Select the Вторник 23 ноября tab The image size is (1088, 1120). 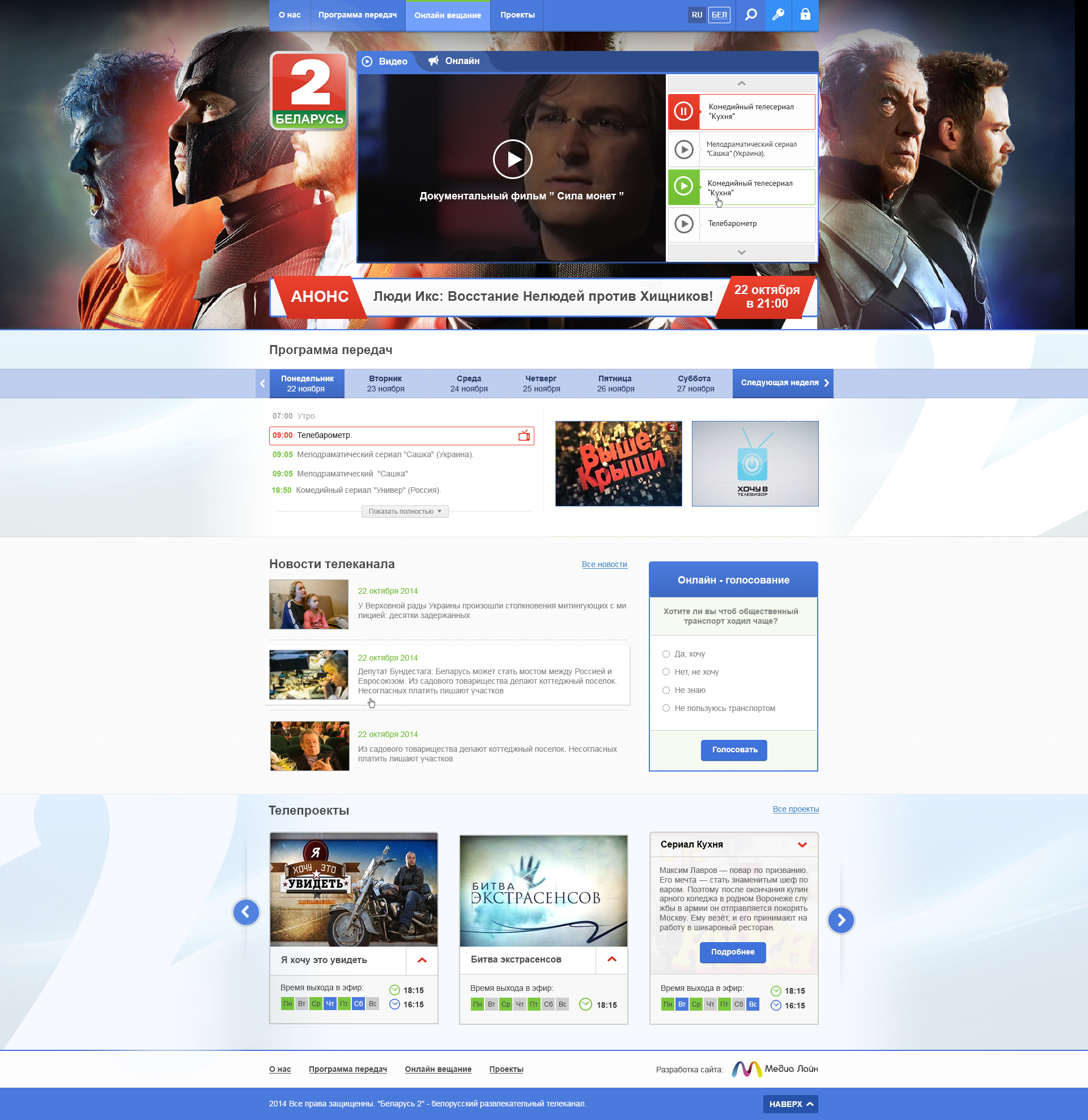click(x=385, y=384)
